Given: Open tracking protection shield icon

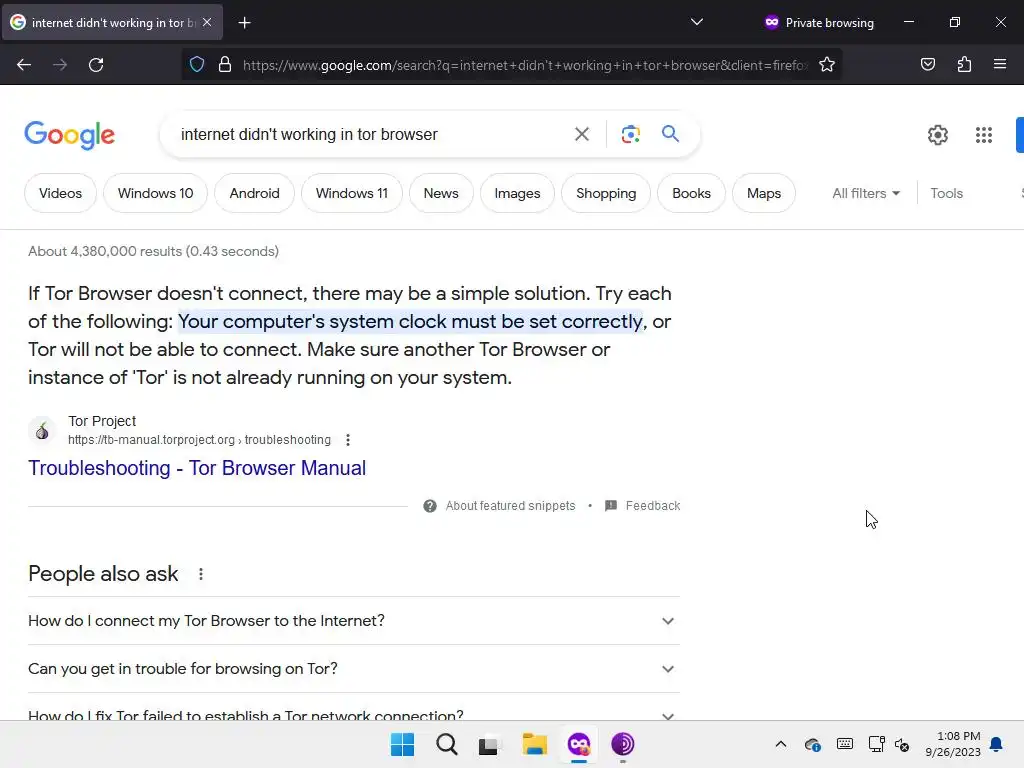Looking at the screenshot, I should pyautogui.click(x=197, y=65).
